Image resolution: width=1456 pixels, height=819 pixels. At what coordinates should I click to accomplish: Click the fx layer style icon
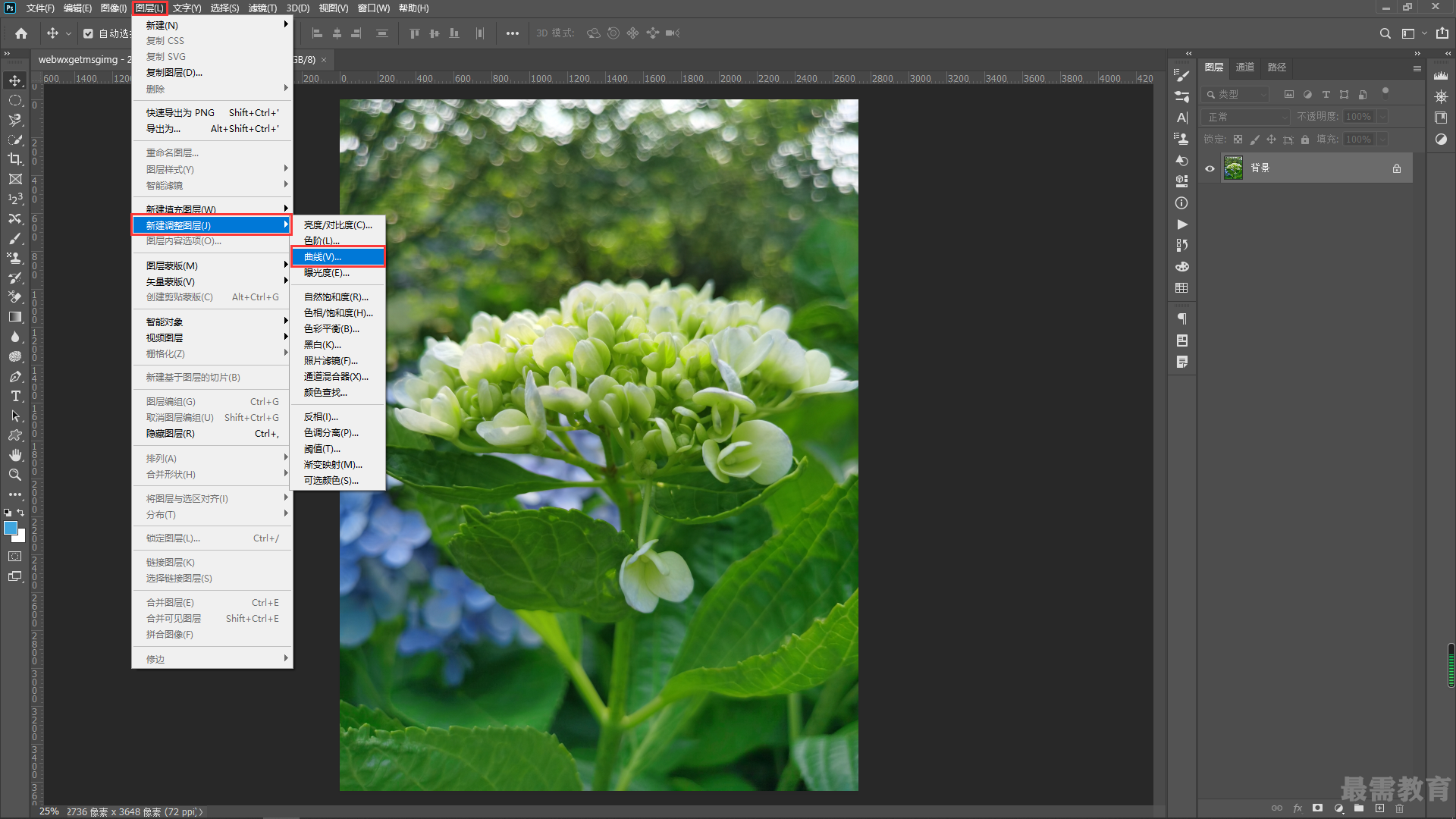pyautogui.click(x=1298, y=808)
